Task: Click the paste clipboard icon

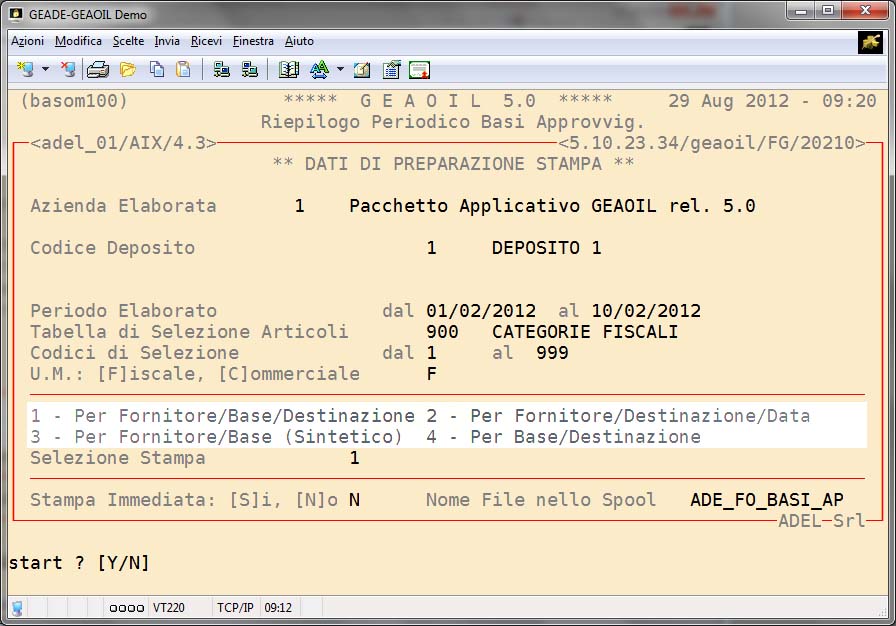Action: [183, 70]
